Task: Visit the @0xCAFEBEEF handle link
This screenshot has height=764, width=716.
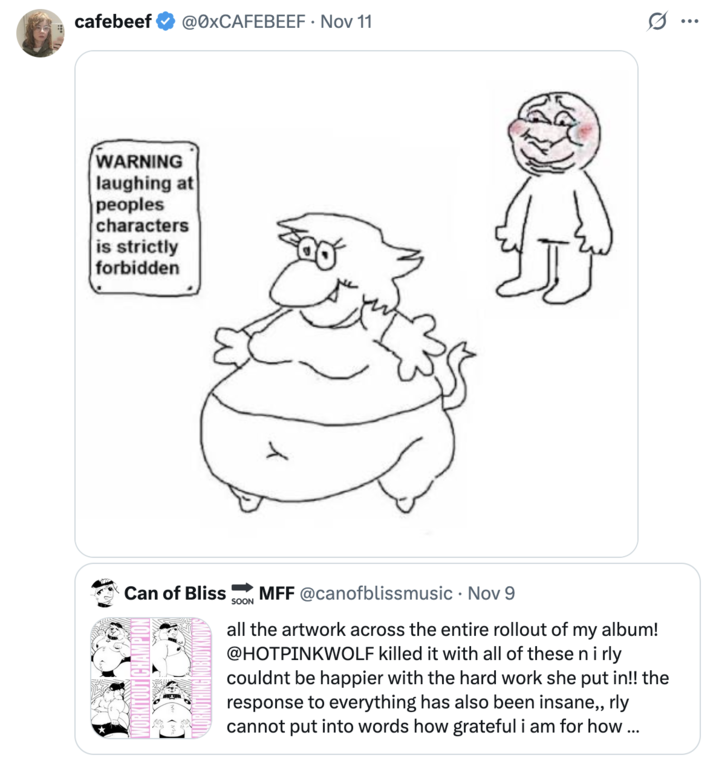Action: 243,21
